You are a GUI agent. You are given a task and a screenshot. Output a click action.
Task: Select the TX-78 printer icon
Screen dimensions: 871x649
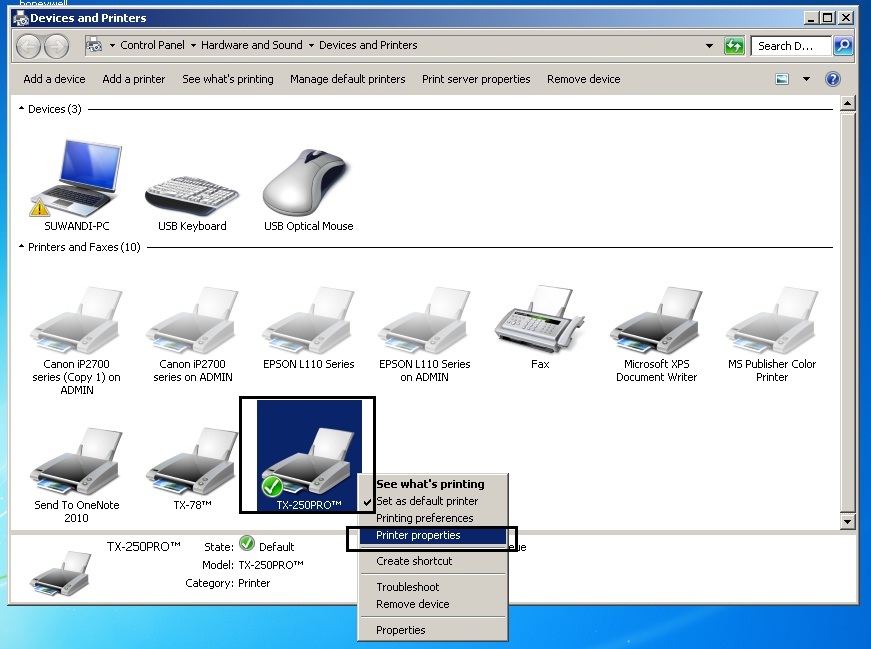192,460
